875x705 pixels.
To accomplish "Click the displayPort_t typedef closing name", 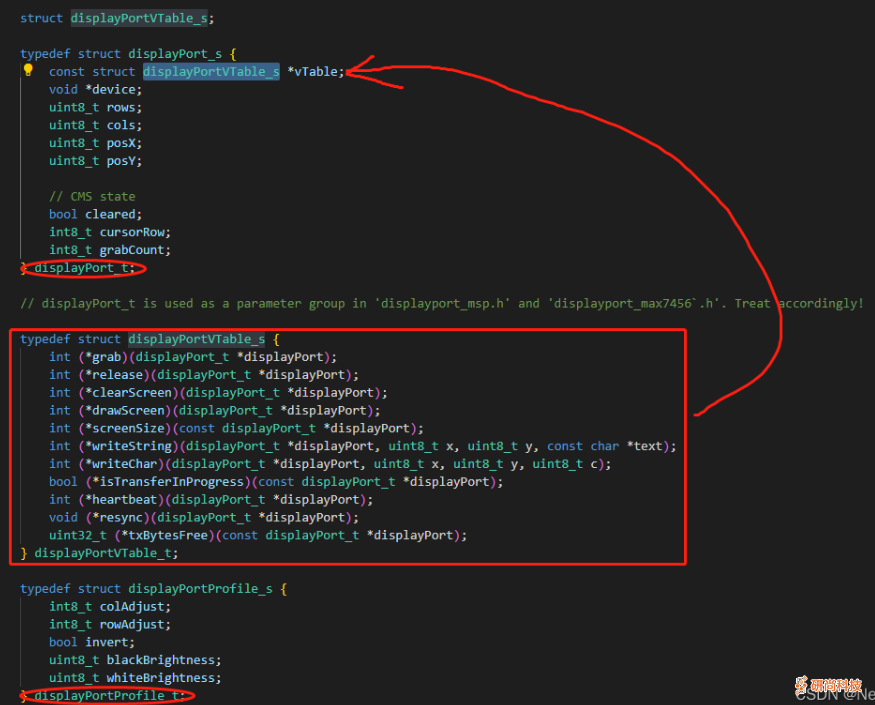I will click(x=84, y=268).
